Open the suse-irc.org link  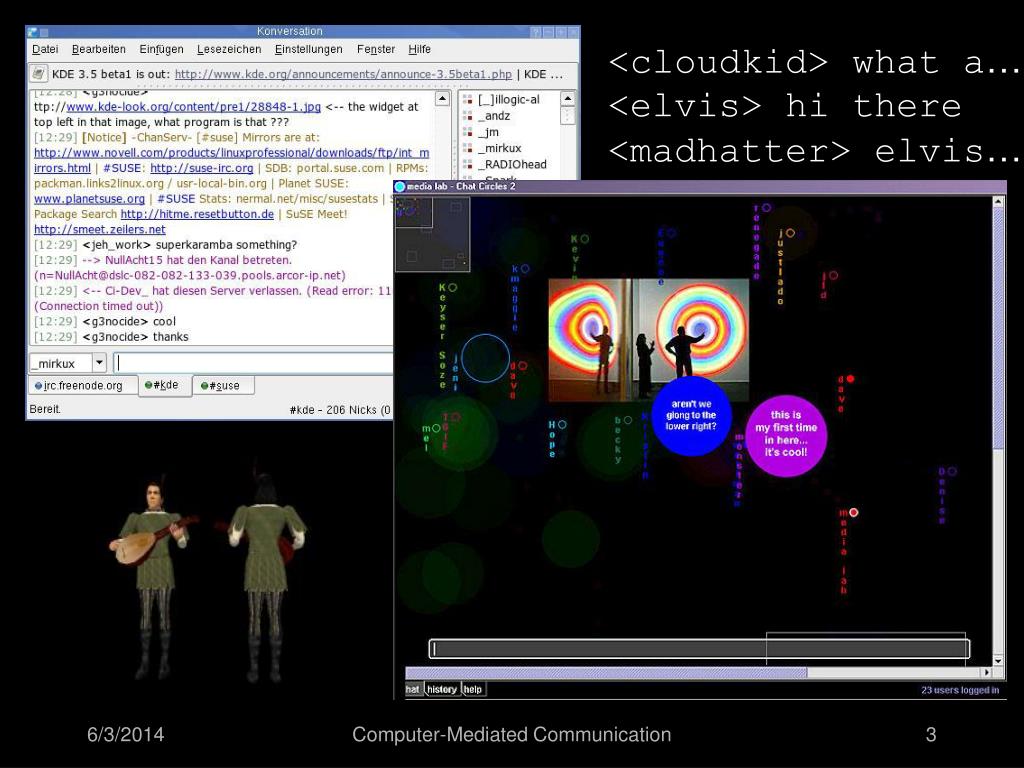pyautogui.click(x=202, y=168)
